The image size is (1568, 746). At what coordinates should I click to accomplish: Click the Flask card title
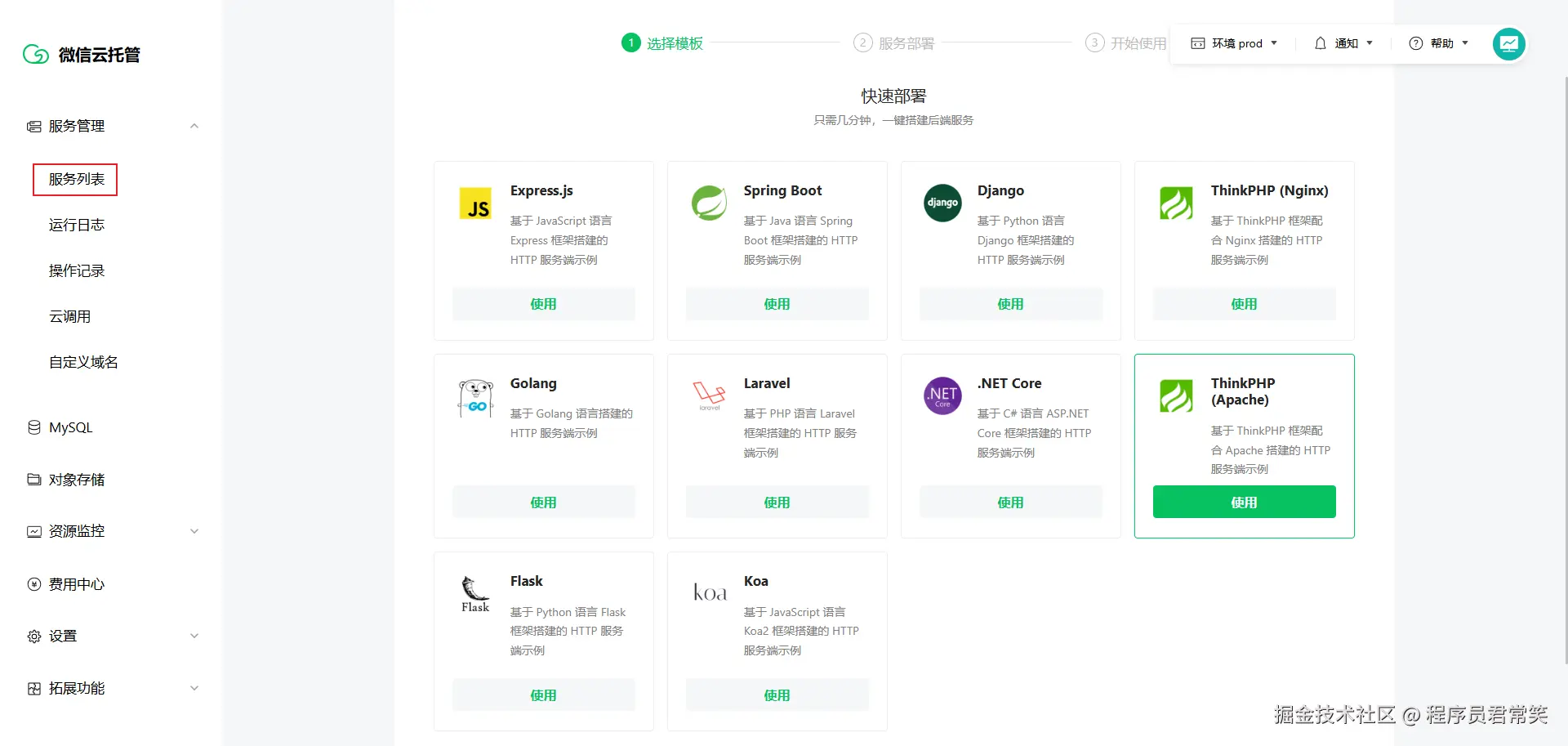point(527,581)
